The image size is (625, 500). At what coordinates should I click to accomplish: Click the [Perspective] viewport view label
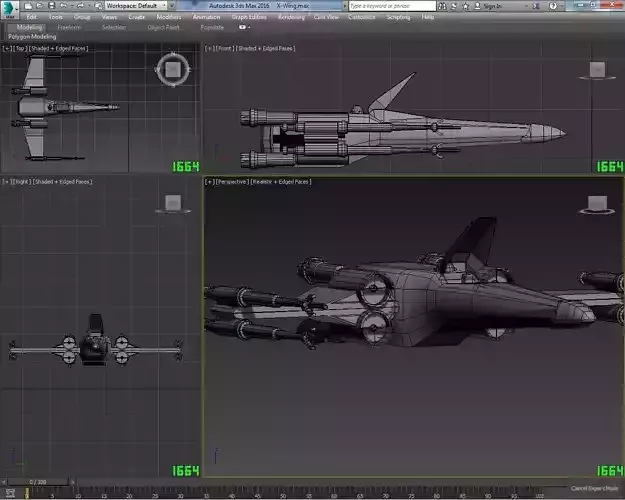232,181
